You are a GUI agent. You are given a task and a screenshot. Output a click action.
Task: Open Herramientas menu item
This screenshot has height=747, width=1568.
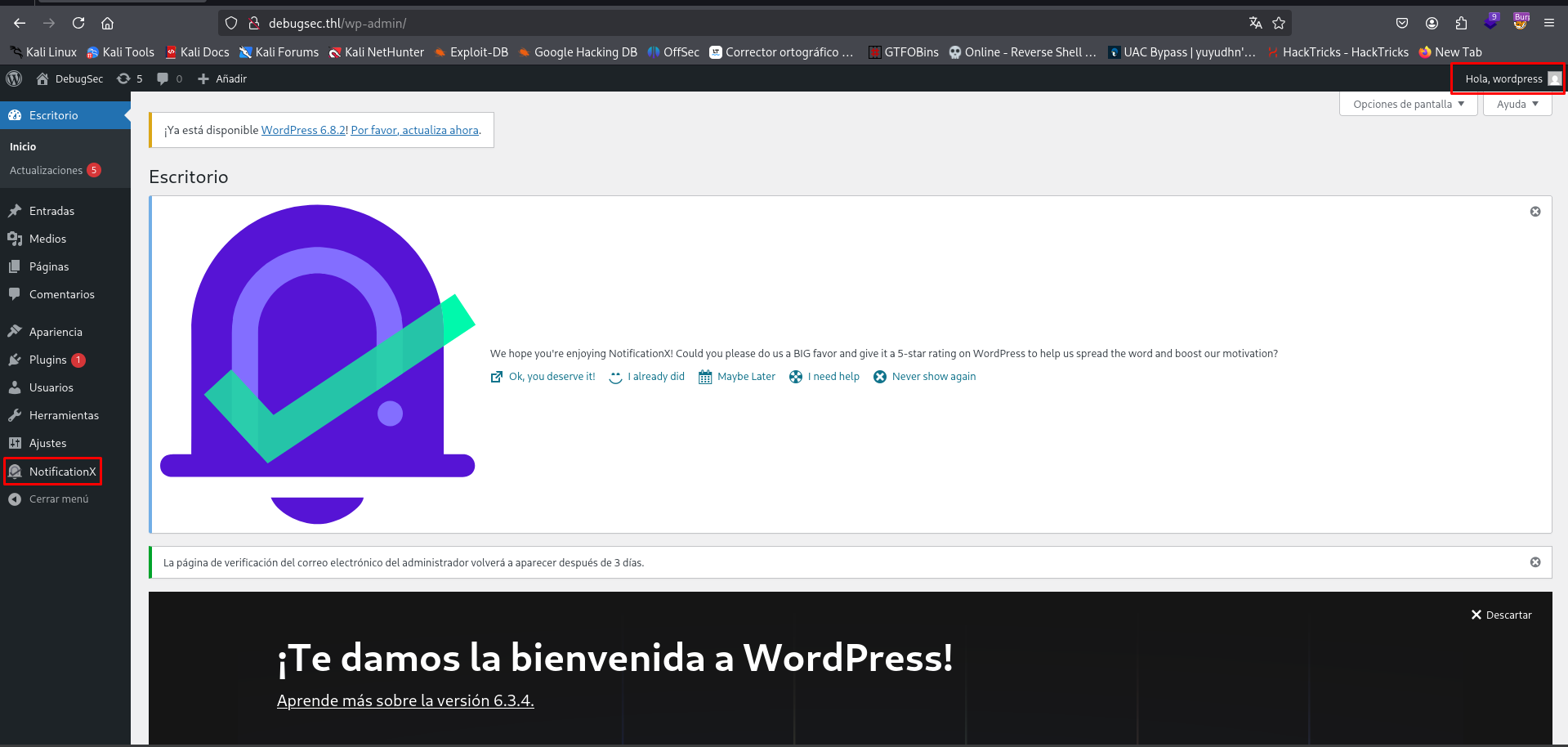65,415
